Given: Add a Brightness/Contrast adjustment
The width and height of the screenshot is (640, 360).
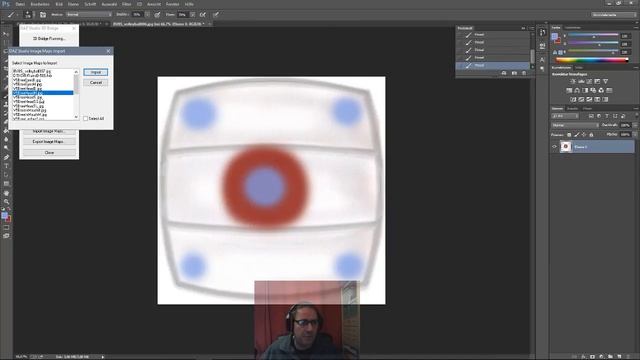Looking at the screenshot, I should coord(573,82).
